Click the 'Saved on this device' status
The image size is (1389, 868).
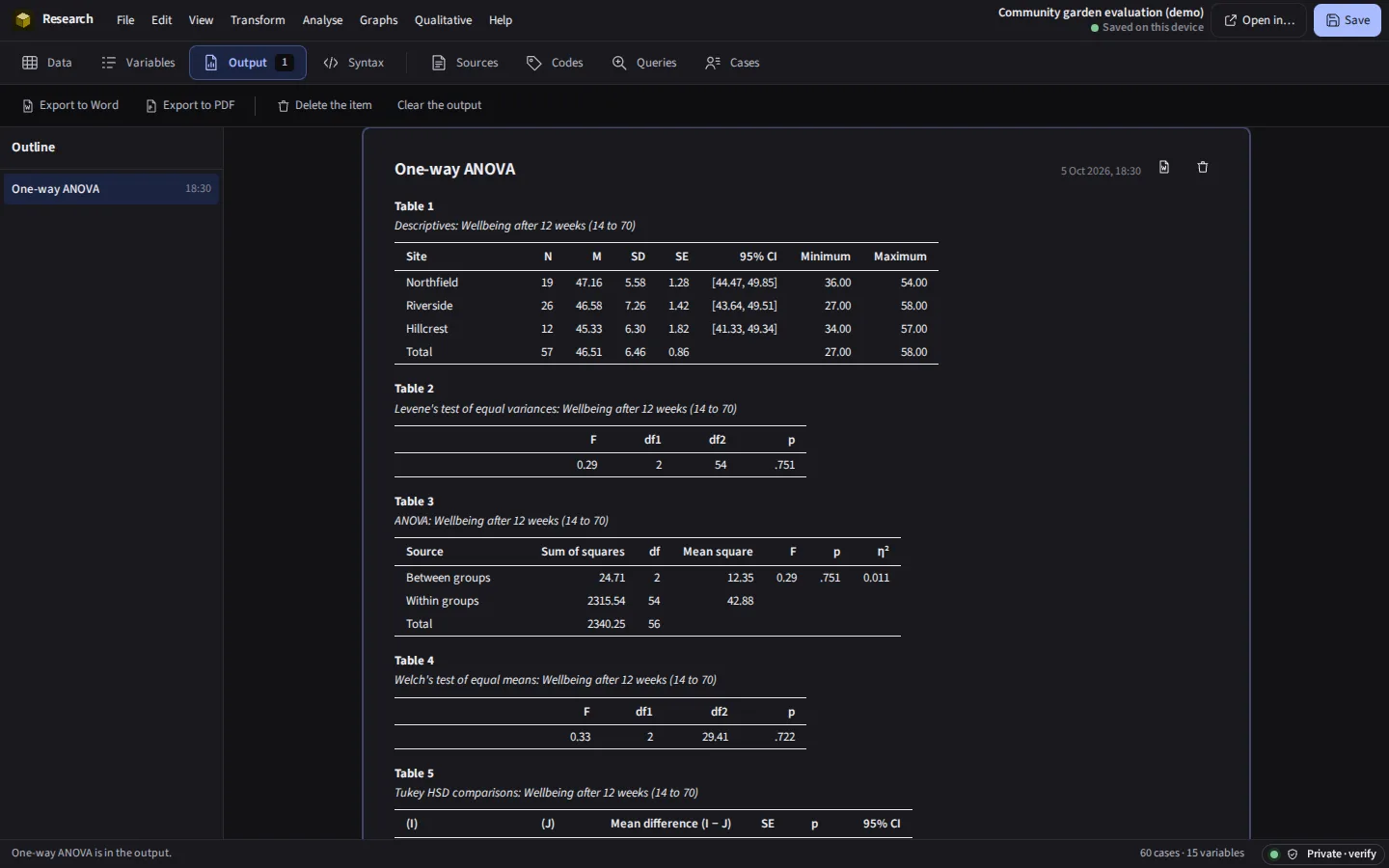(1148, 28)
